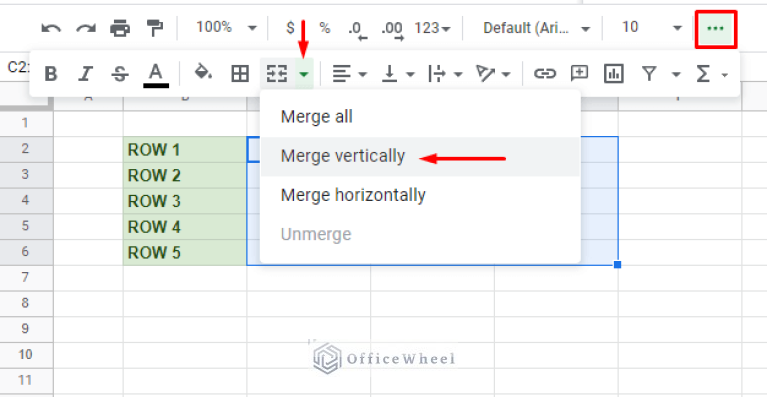Click the three-dots More toolbar button
Viewport: 767px width, 397px height.
point(716,28)
